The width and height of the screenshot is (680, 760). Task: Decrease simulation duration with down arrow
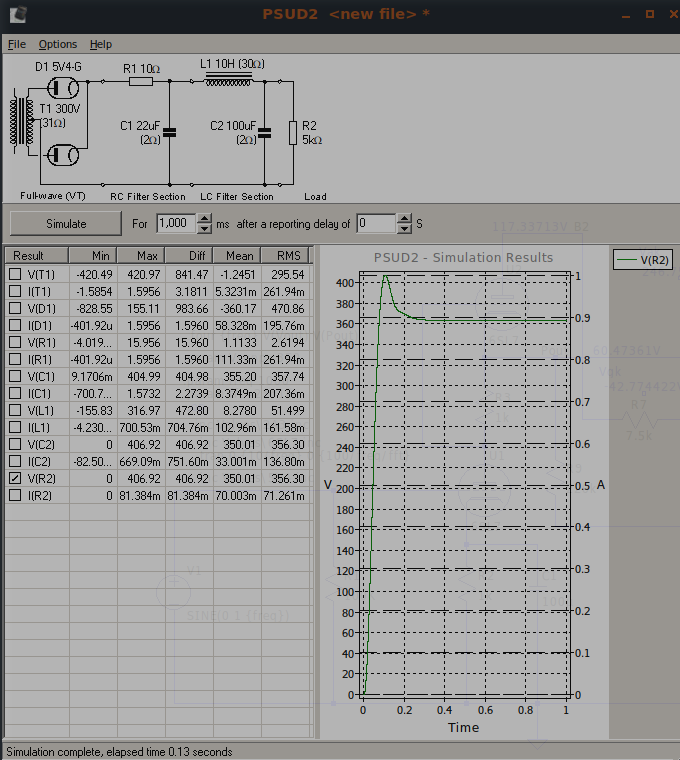coord(205,228)
